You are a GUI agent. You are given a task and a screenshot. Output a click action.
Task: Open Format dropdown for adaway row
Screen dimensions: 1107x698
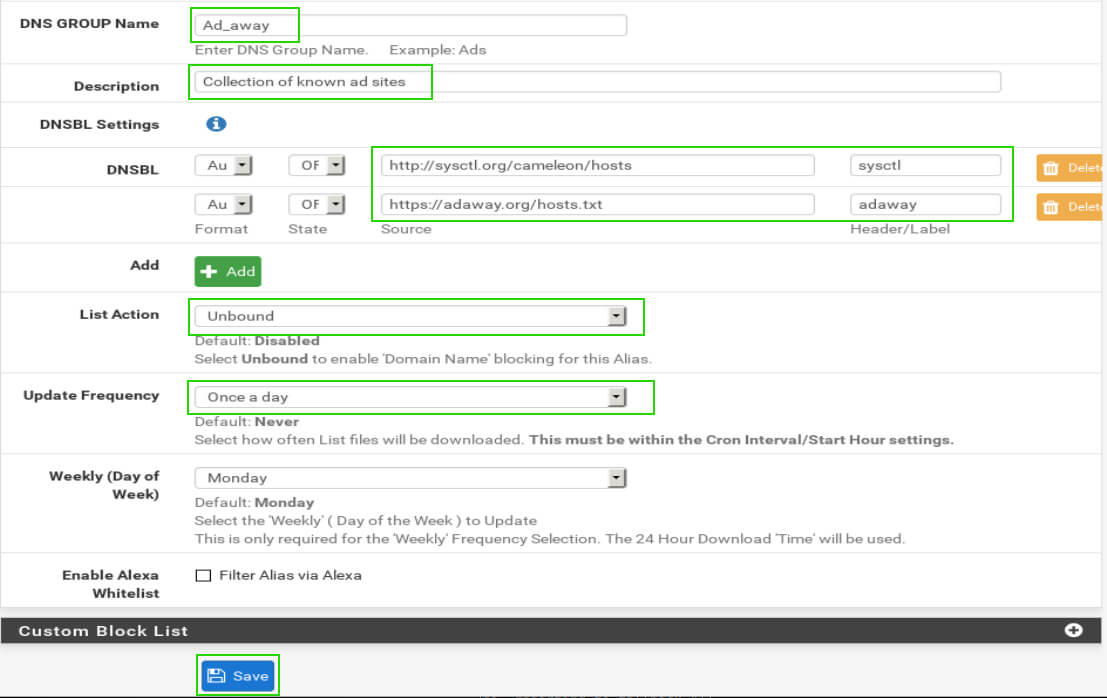point(223,205)
